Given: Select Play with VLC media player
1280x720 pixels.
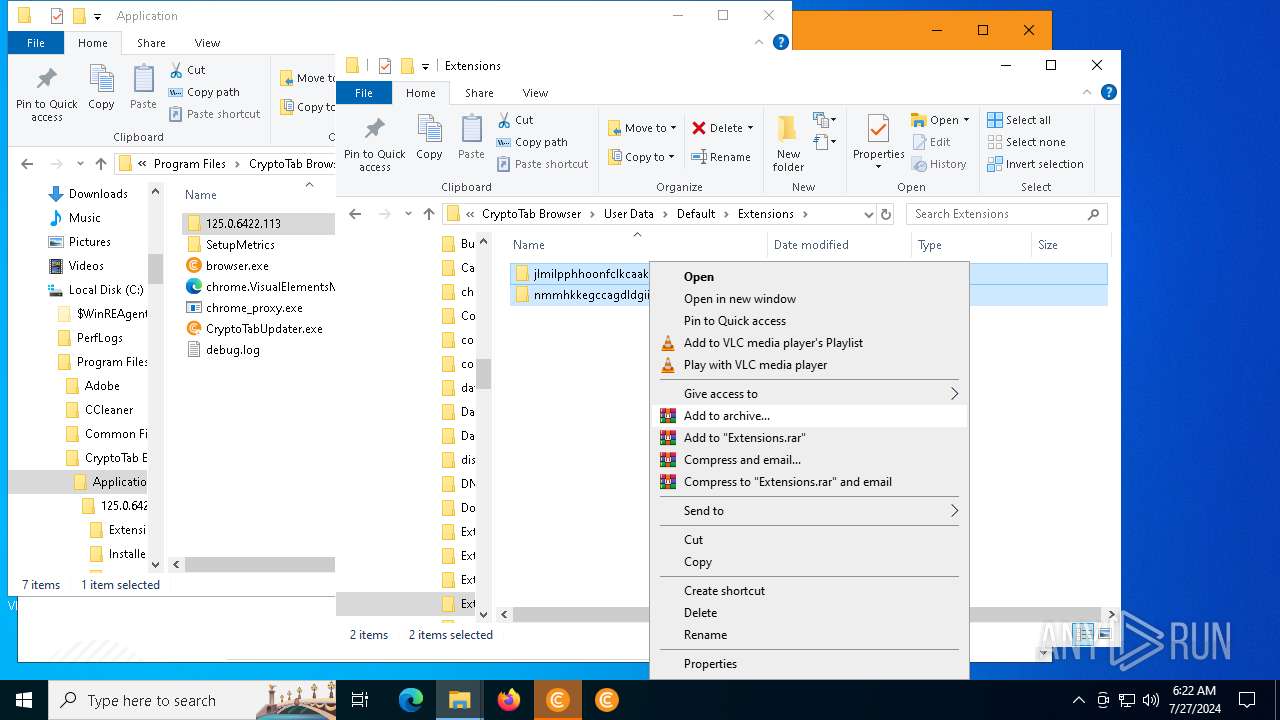Looking at the screenshot, I should pyautogui.click(x=809, y=365).
